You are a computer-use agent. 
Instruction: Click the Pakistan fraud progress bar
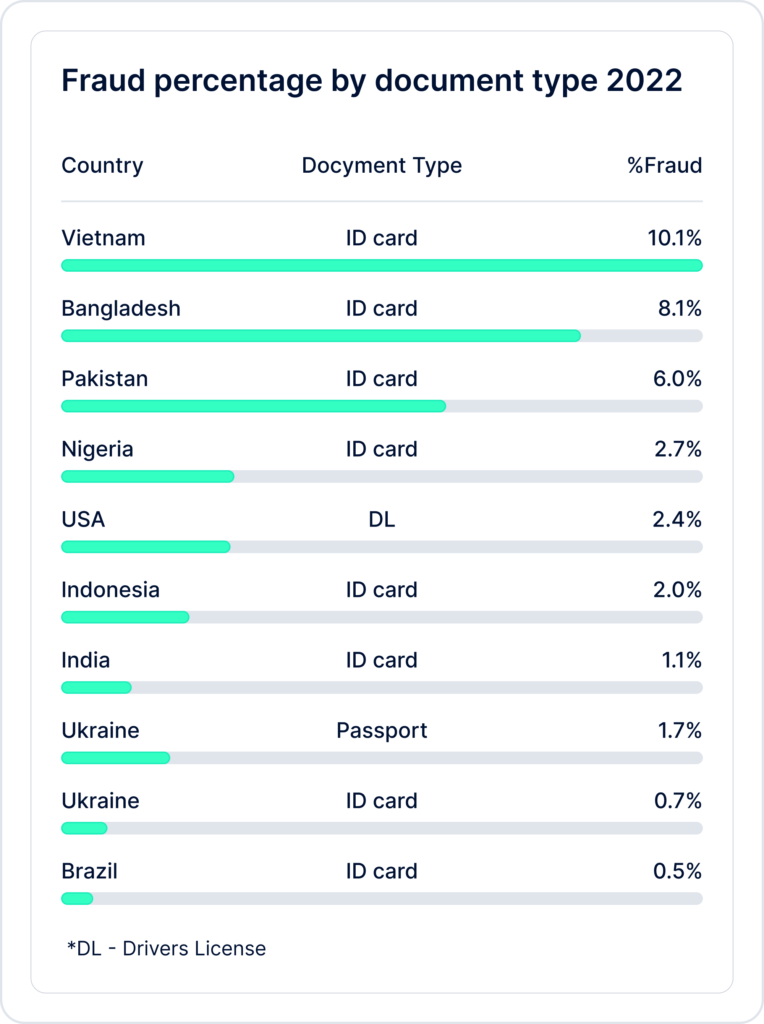pyautogui.click(x=382, y=406)
